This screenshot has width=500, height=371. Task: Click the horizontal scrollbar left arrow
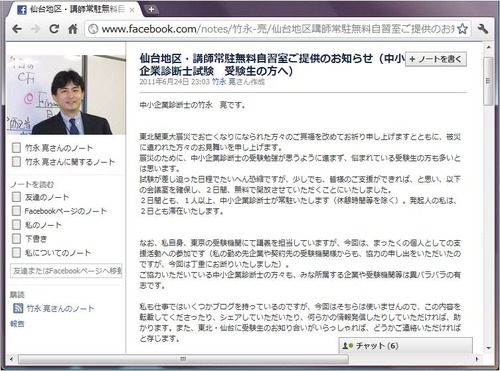(x=11, y=359)
